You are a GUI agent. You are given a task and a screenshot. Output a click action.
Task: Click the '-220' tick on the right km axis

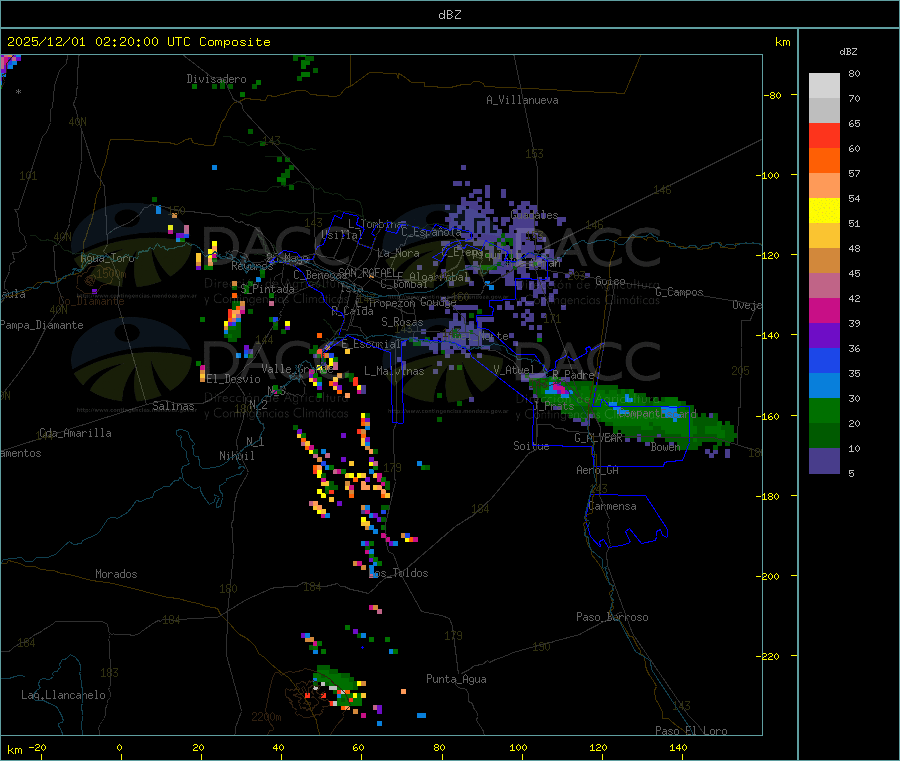click(771, 657)
